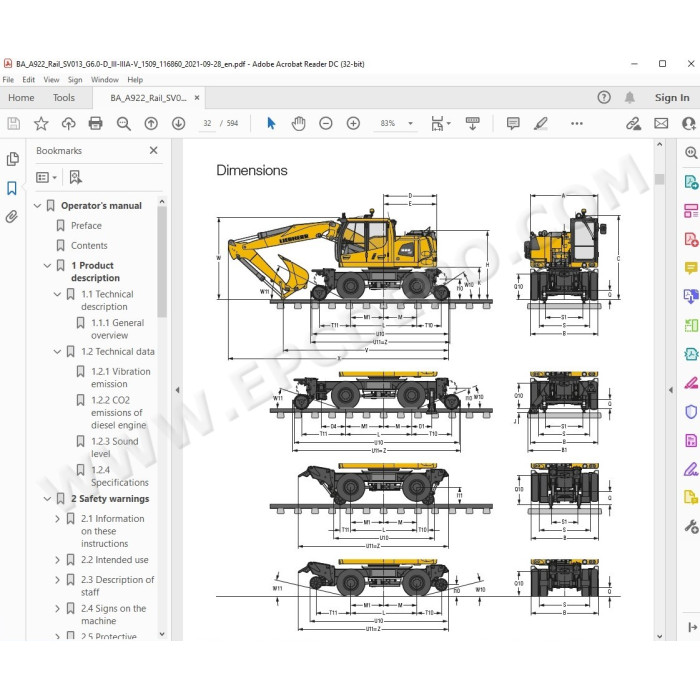Open the Help menu
This screenshot has height=700, width=700.
click(135, 79)
